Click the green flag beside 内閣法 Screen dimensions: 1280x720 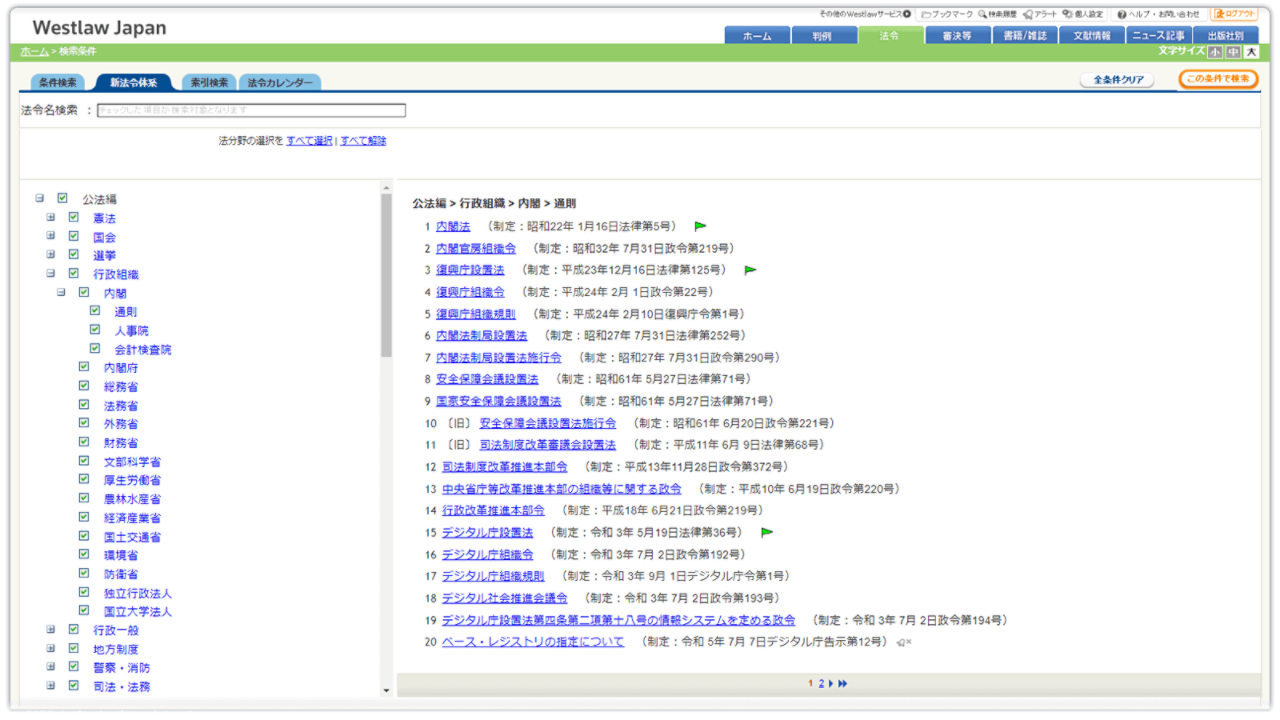point(700,227)
